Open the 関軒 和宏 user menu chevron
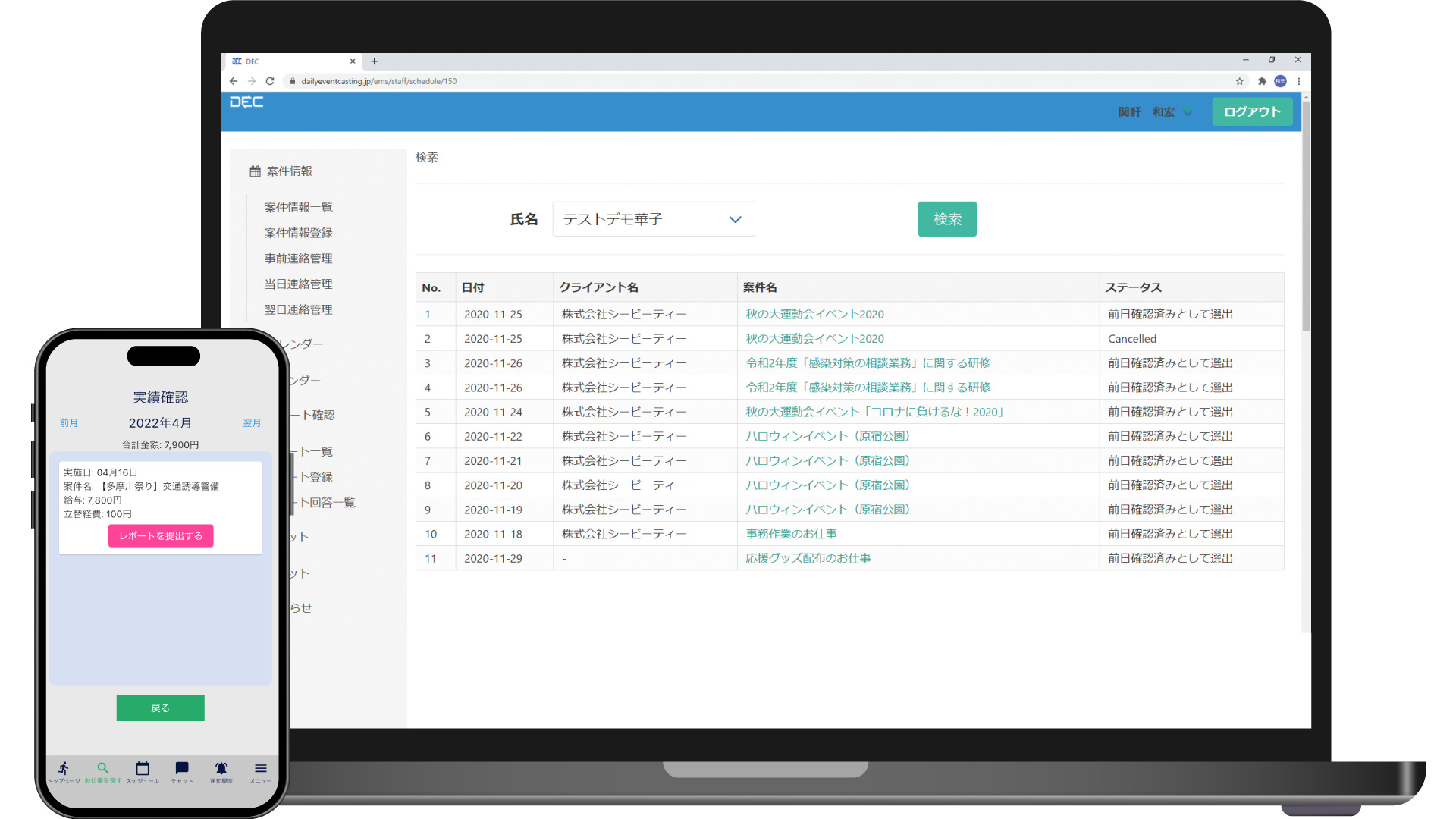This screenshot has width=1456, height=819. pyautogui.click(x=1188, y=112)
